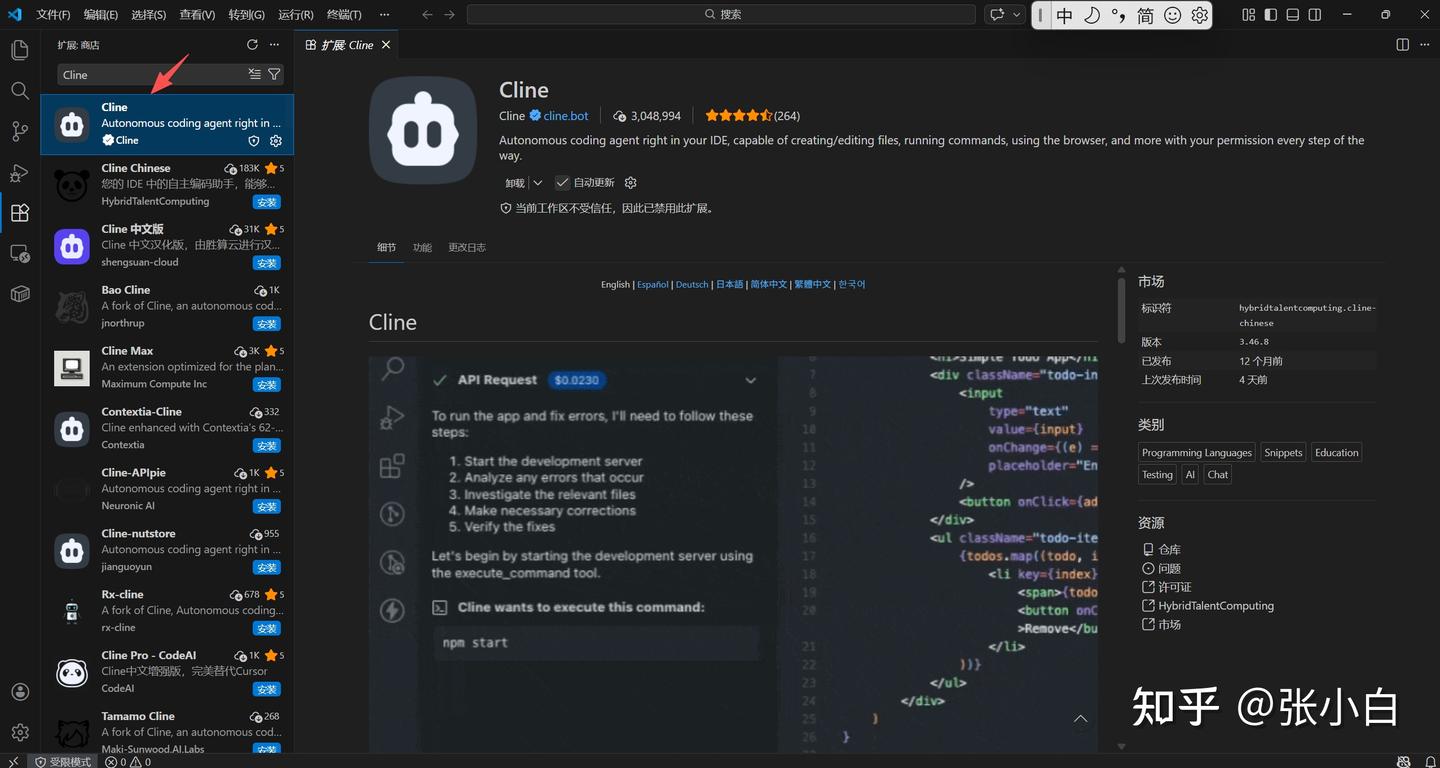Image resolution: width=1440 pixels, height=768 pixels.
Task: Expand the Copilot chat dropdown chevron
Action: pos(1017,15)
